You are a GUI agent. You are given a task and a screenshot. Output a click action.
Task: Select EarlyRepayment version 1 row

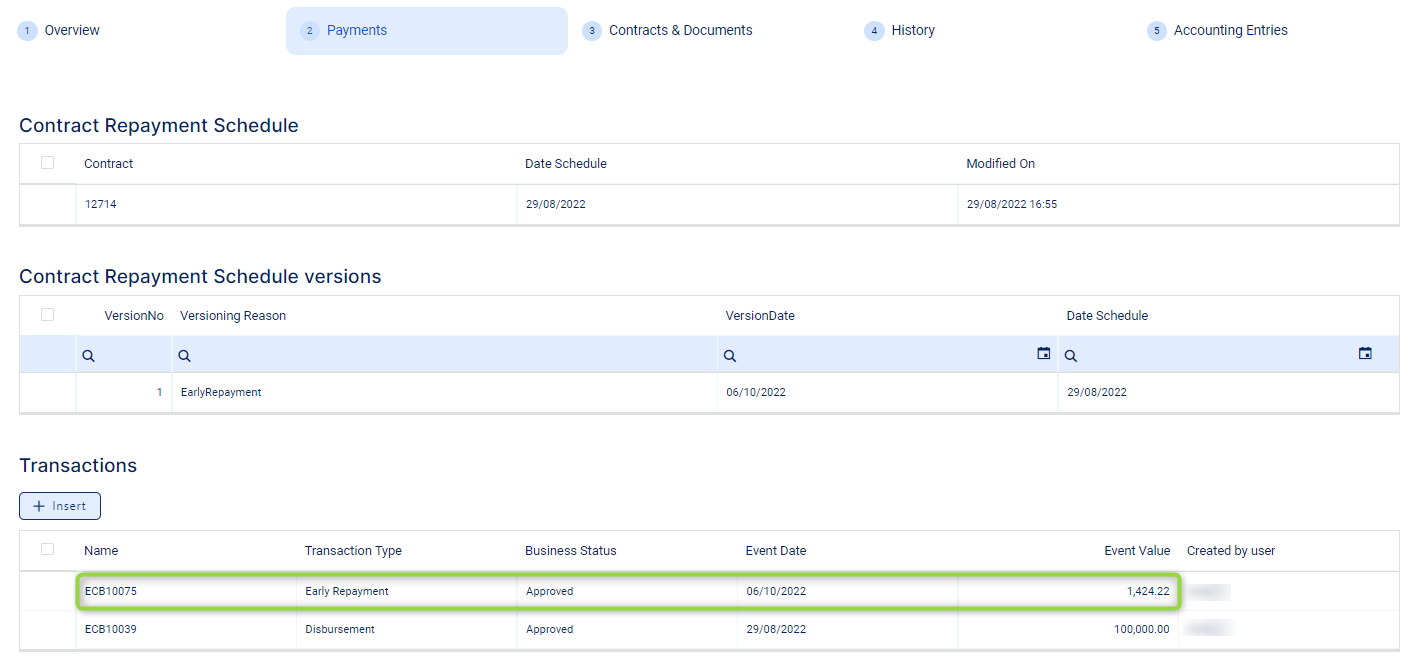pyautogui.click(x=221, y=393)
